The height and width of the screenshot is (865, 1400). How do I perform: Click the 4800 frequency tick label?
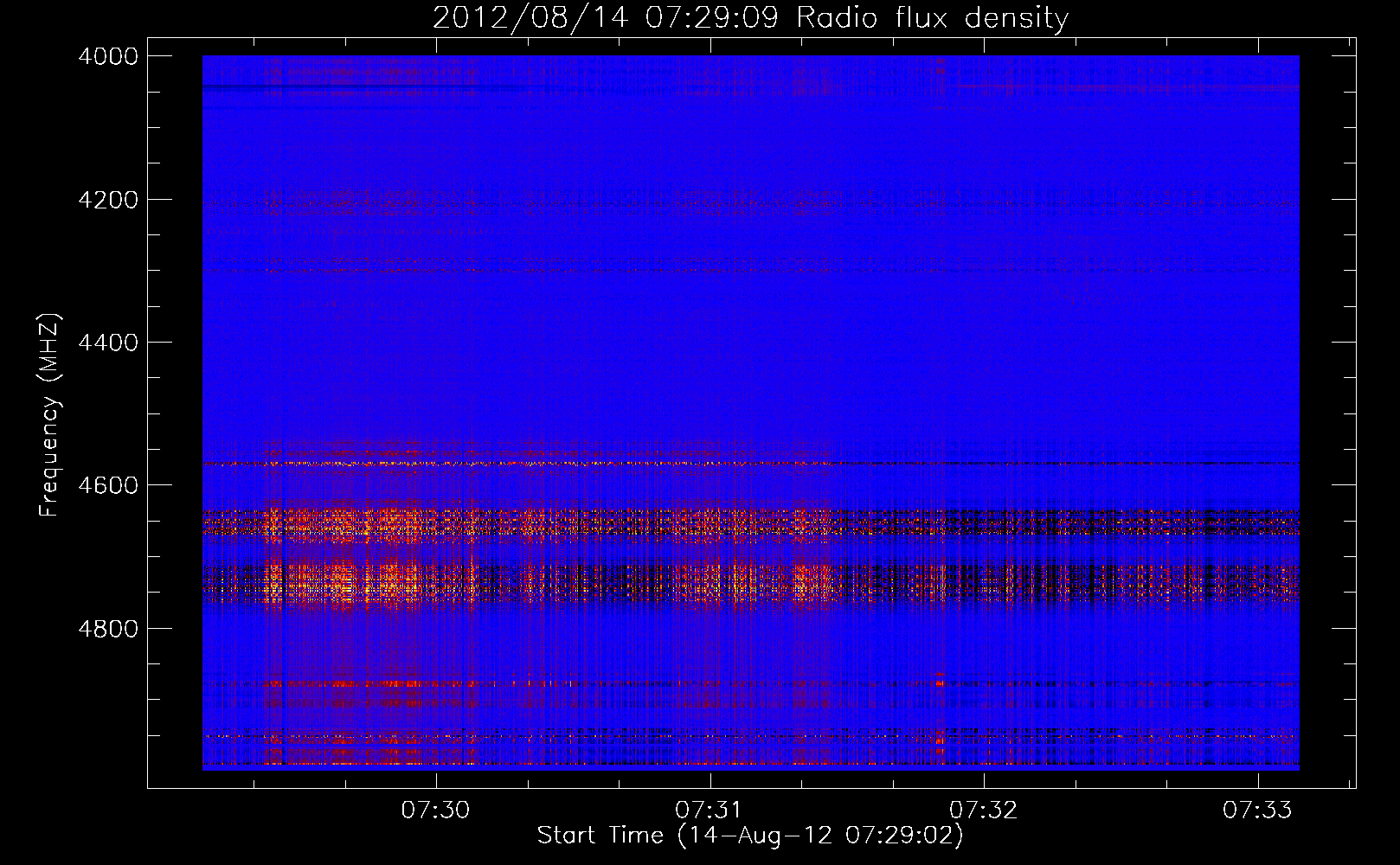click(108, 629)
